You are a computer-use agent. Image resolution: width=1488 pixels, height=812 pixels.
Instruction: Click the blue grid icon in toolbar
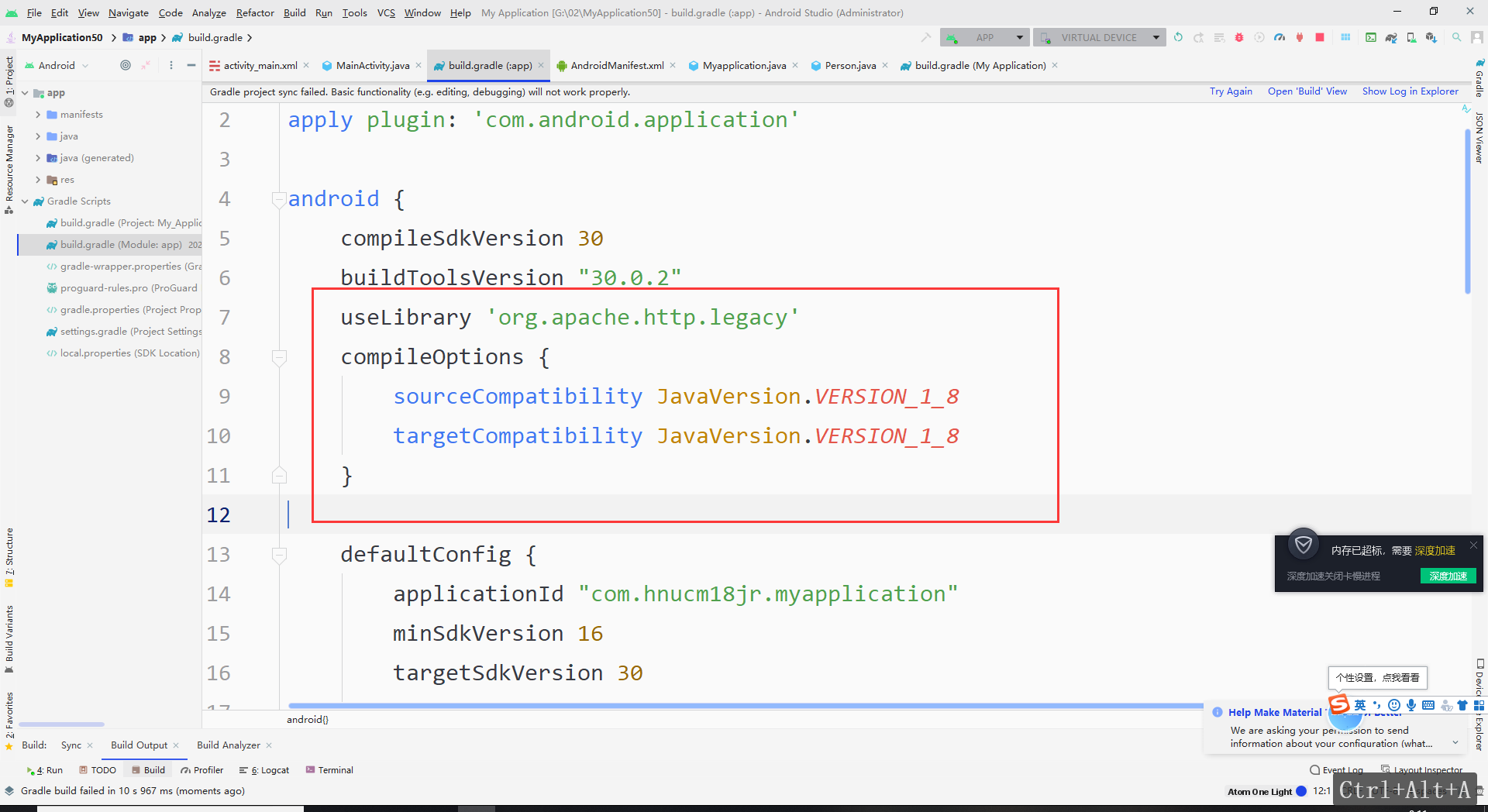coord(1345,37)
